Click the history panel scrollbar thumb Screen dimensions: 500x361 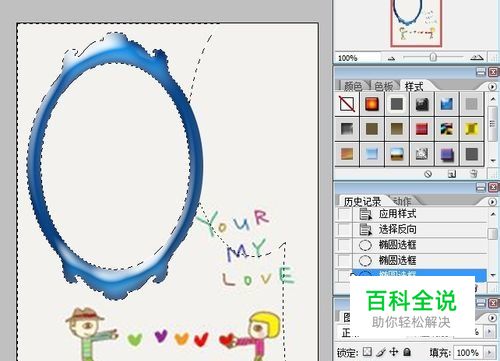tap(493, 234)
